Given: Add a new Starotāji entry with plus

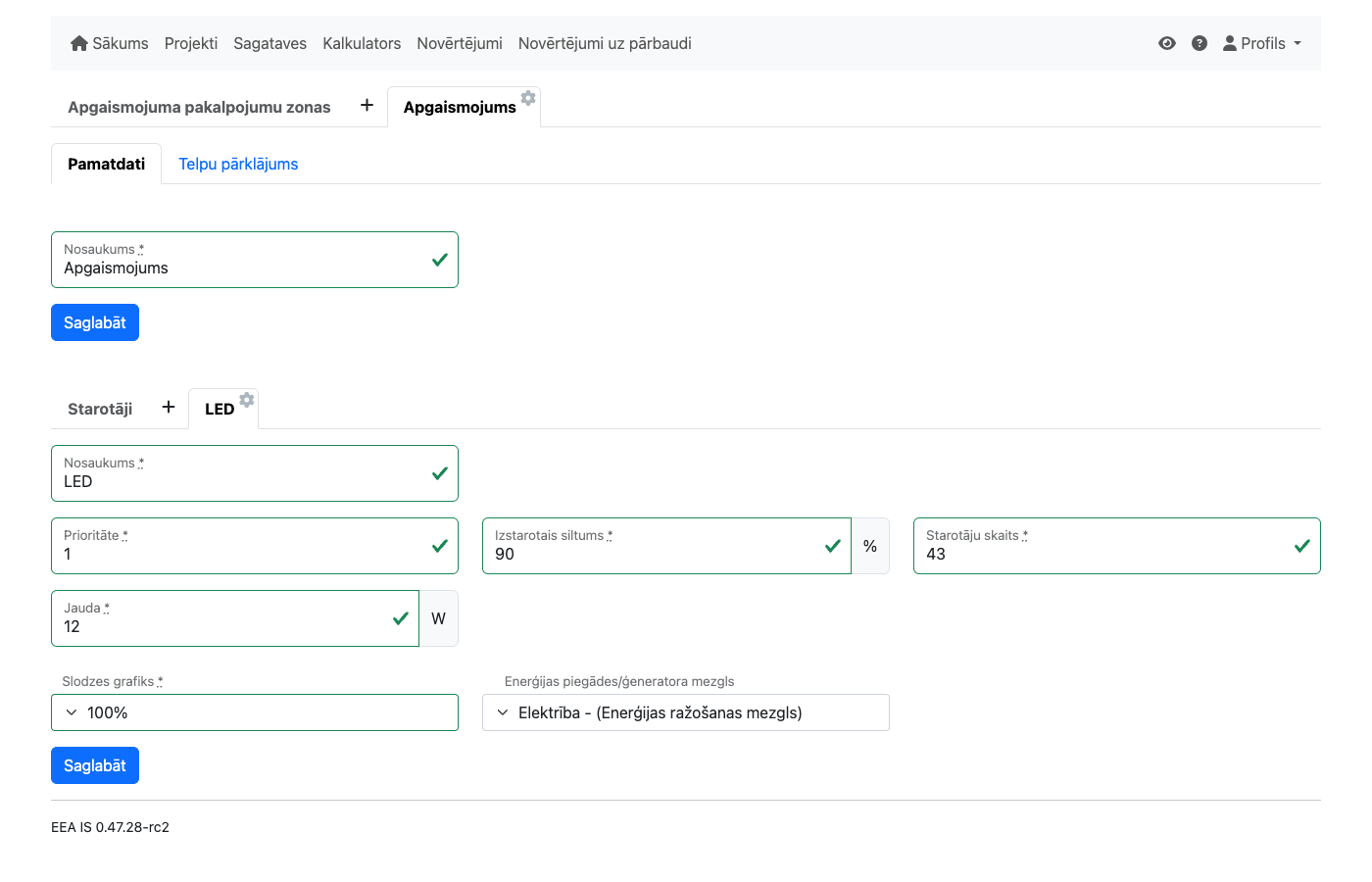Looking at the screenshot, I should 169,408.
